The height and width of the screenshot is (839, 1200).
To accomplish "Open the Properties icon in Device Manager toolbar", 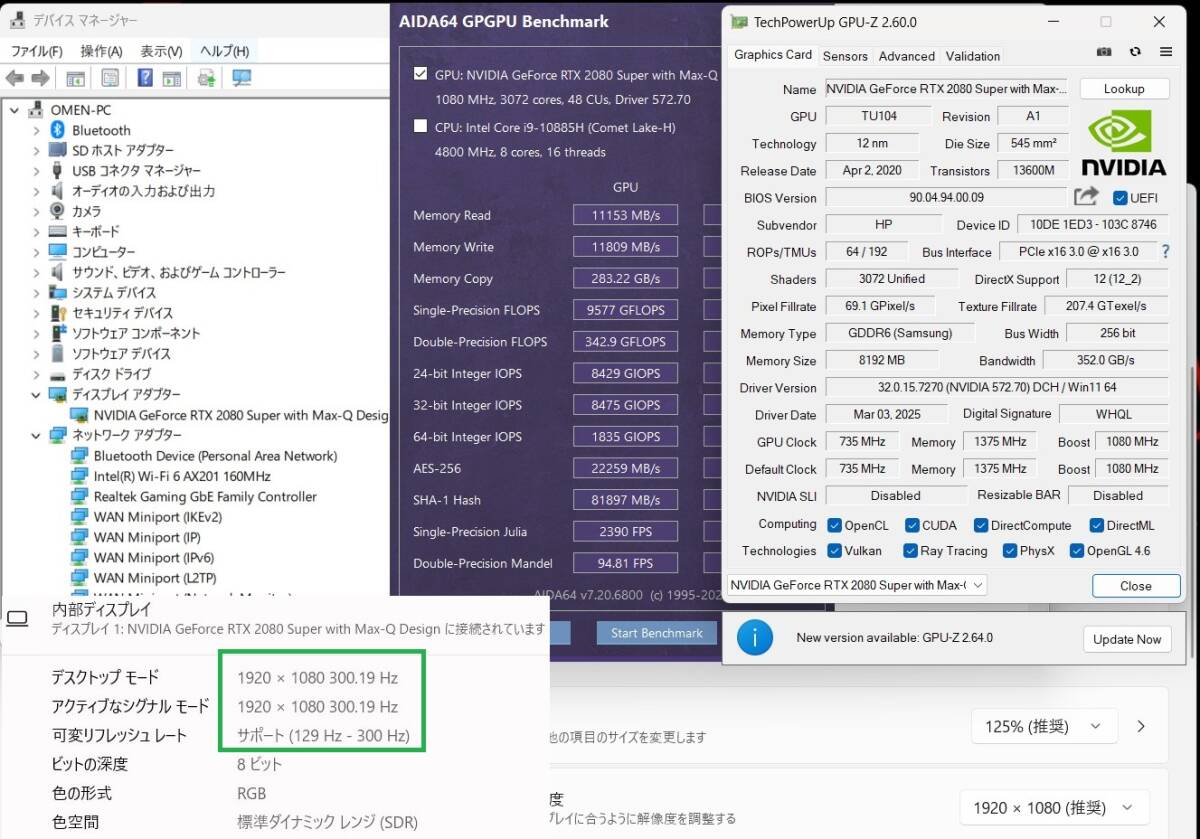I will [110, 78].
